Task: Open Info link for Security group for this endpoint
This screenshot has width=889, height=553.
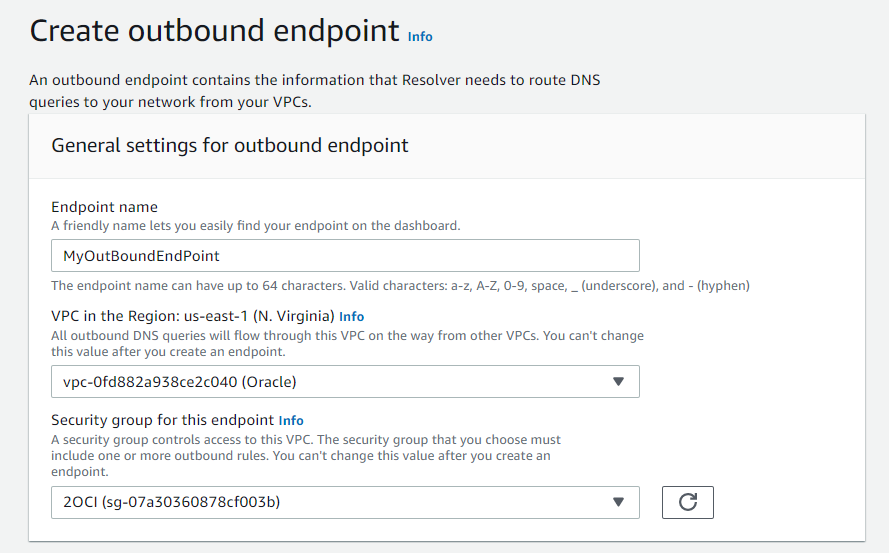Action: [x=291, y=421]
